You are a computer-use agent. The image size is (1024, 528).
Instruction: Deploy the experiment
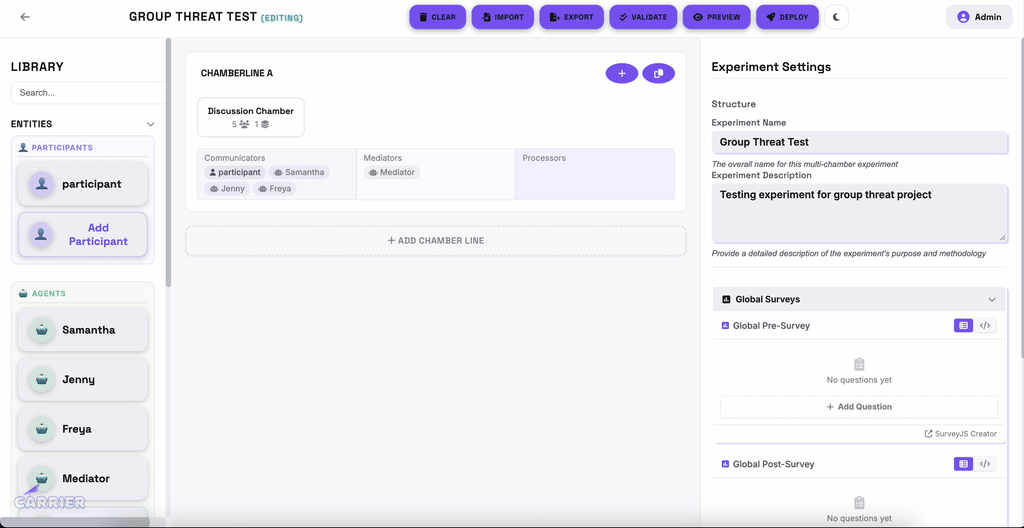click(x=788, y=17)
